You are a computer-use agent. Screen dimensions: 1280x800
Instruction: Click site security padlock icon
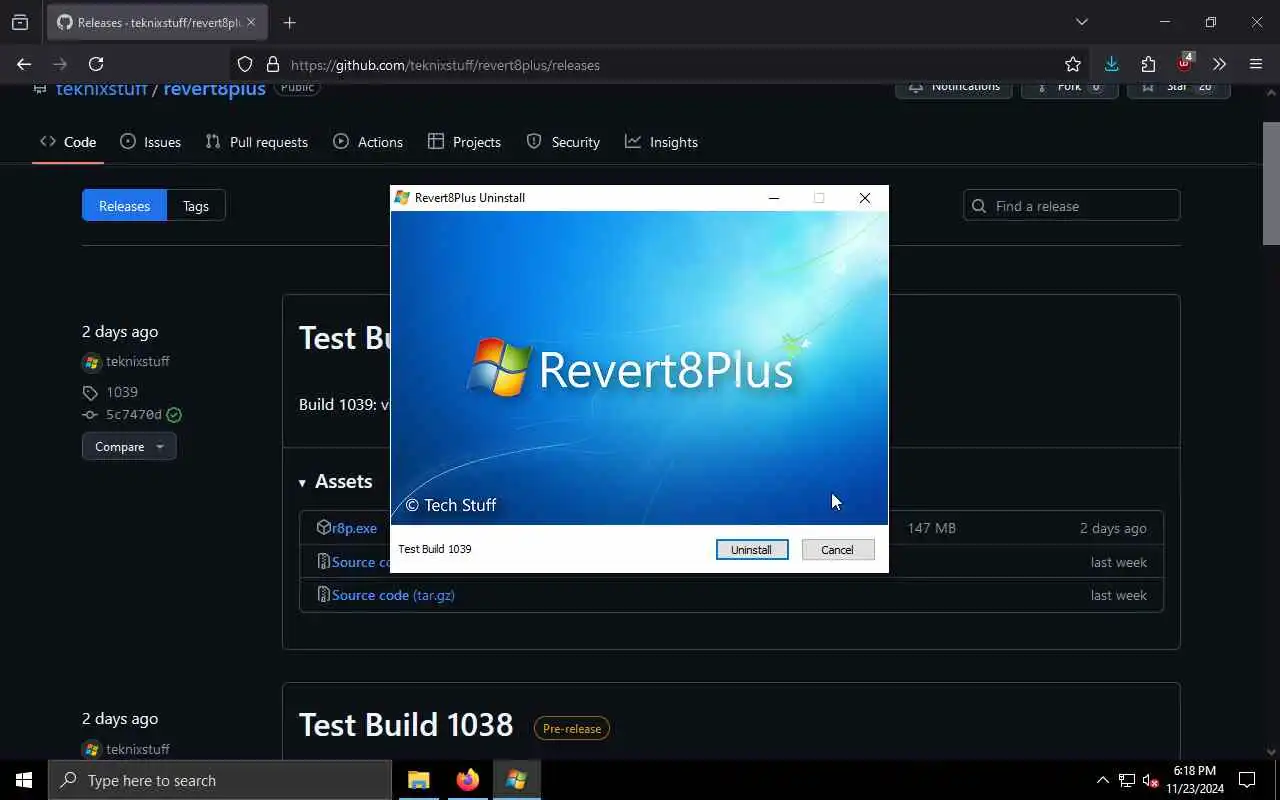point(272,64)
